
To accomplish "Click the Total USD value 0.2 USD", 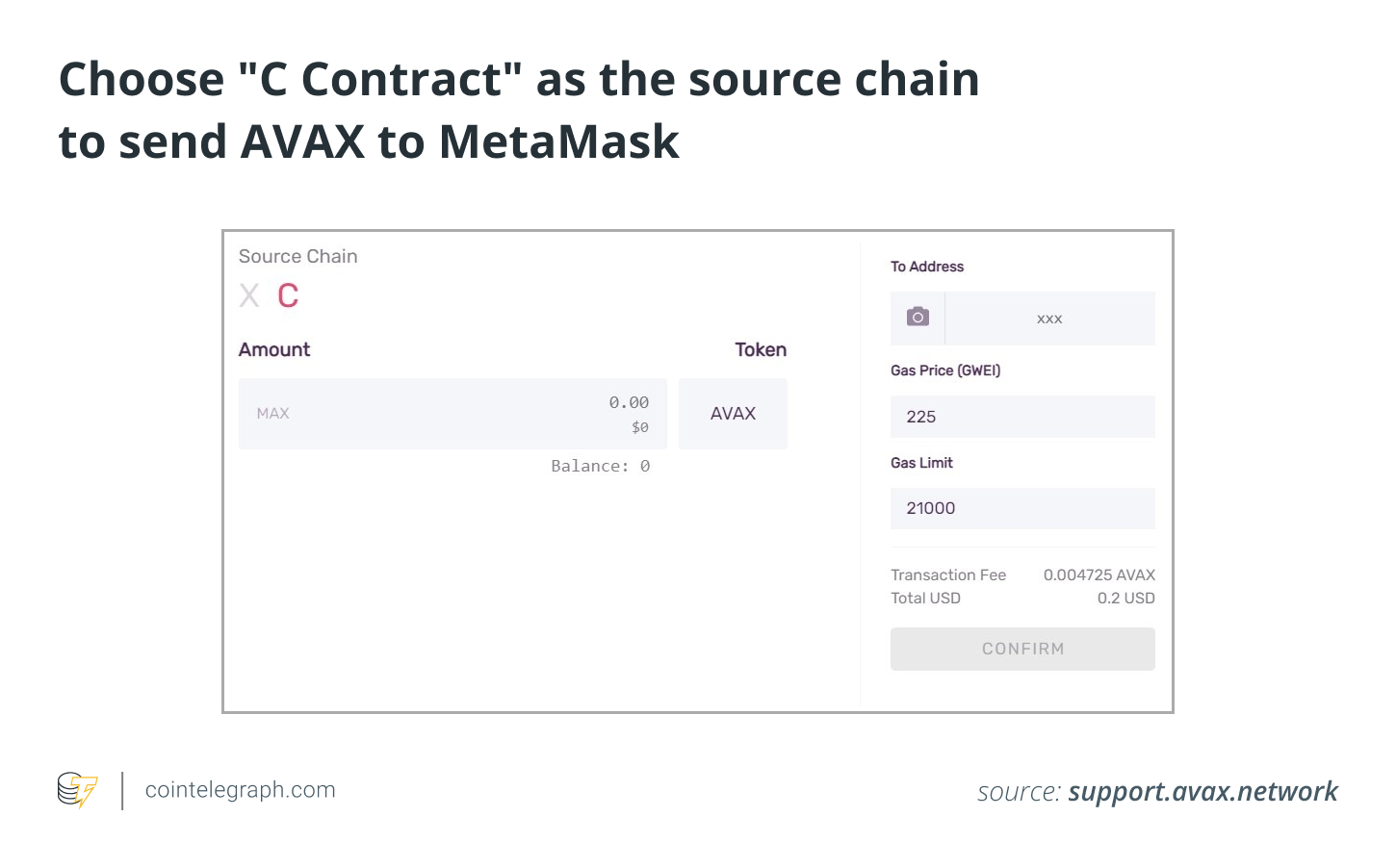I will tap(1126, 598).
